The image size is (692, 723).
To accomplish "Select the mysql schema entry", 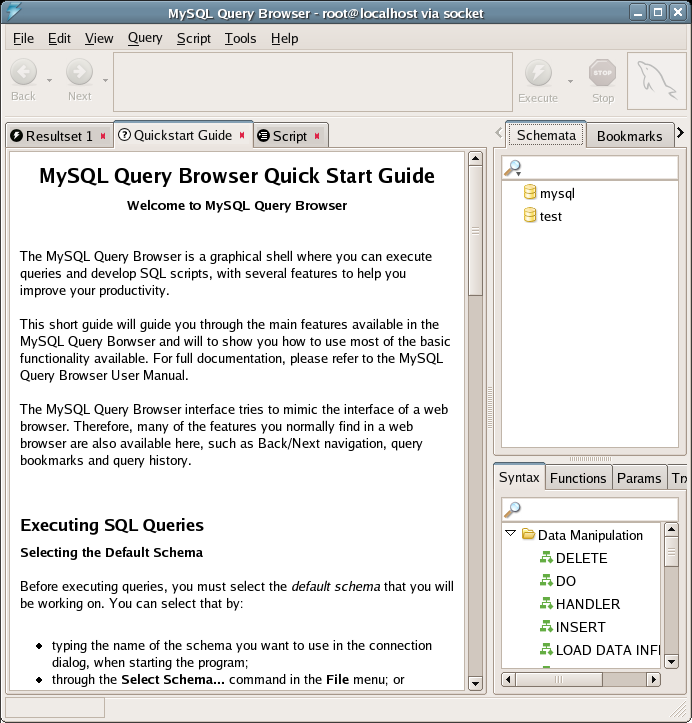I will point(557,193).
